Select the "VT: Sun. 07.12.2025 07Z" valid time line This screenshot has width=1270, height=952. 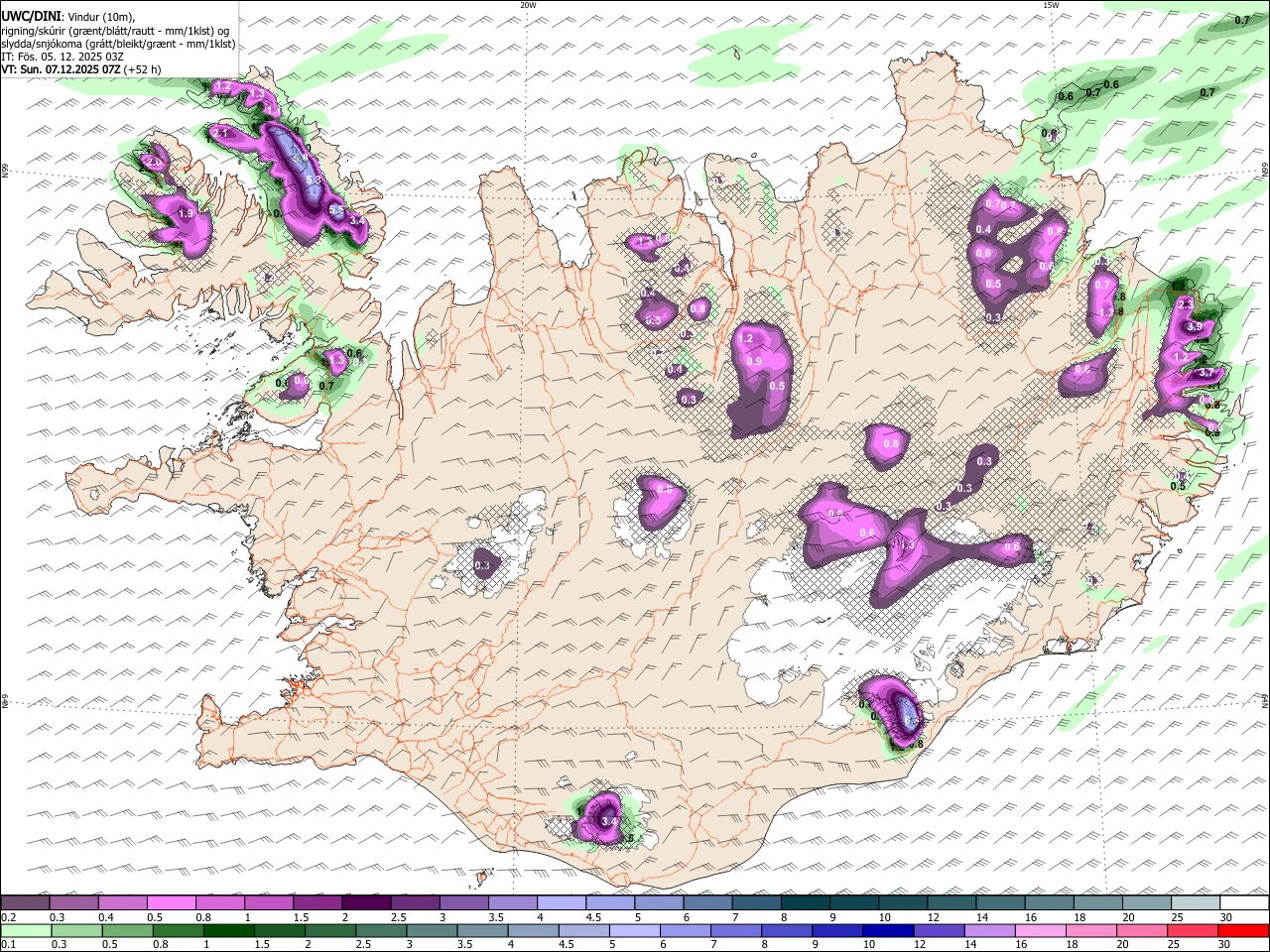coord(62,69)
